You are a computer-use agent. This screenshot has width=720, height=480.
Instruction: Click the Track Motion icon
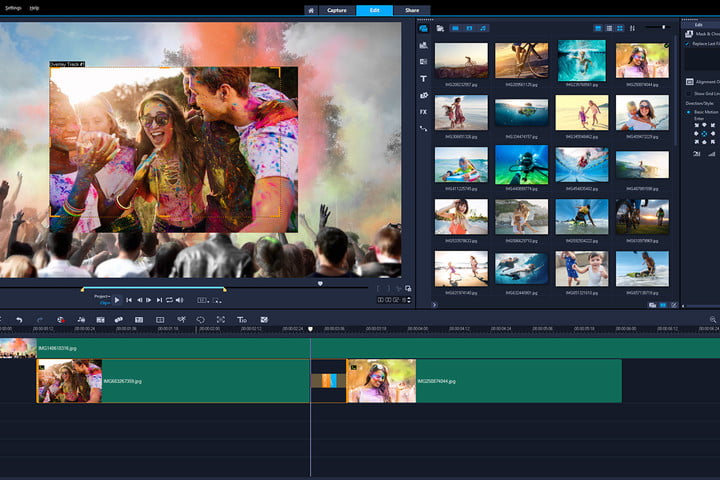119,320
